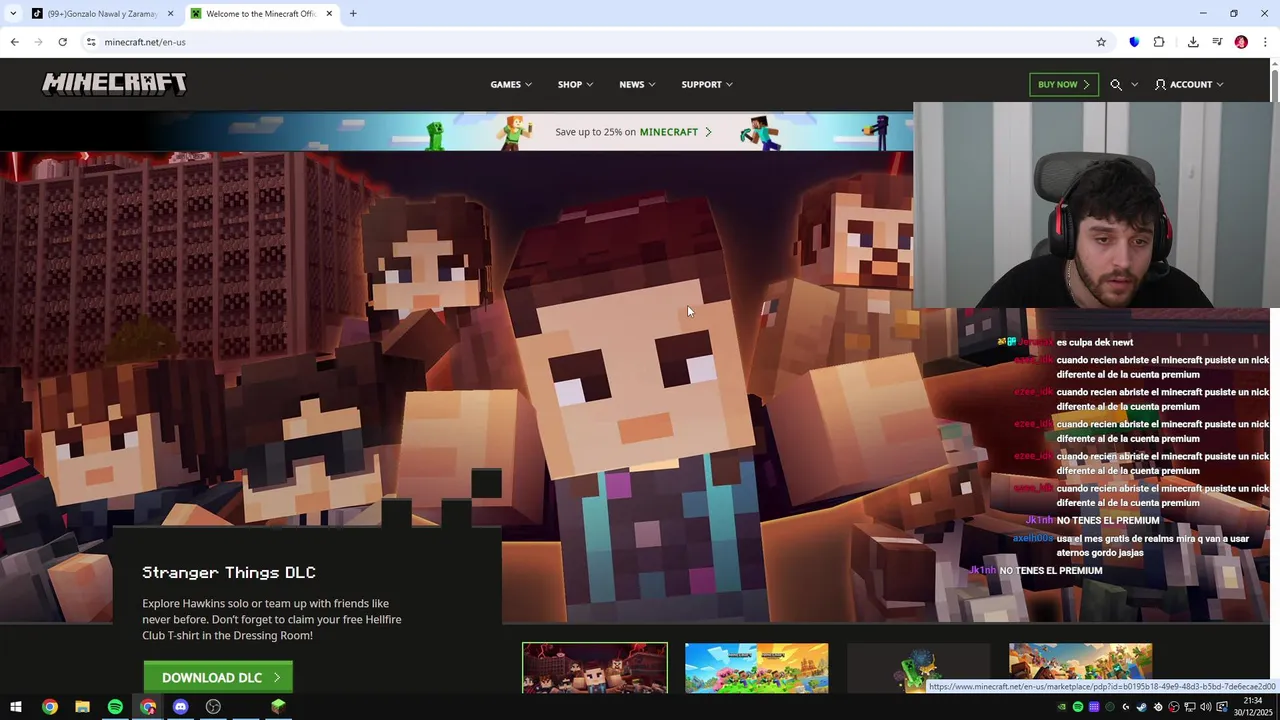
Task: Open the Chrome three-dot menu
Action: (1265, 42)
